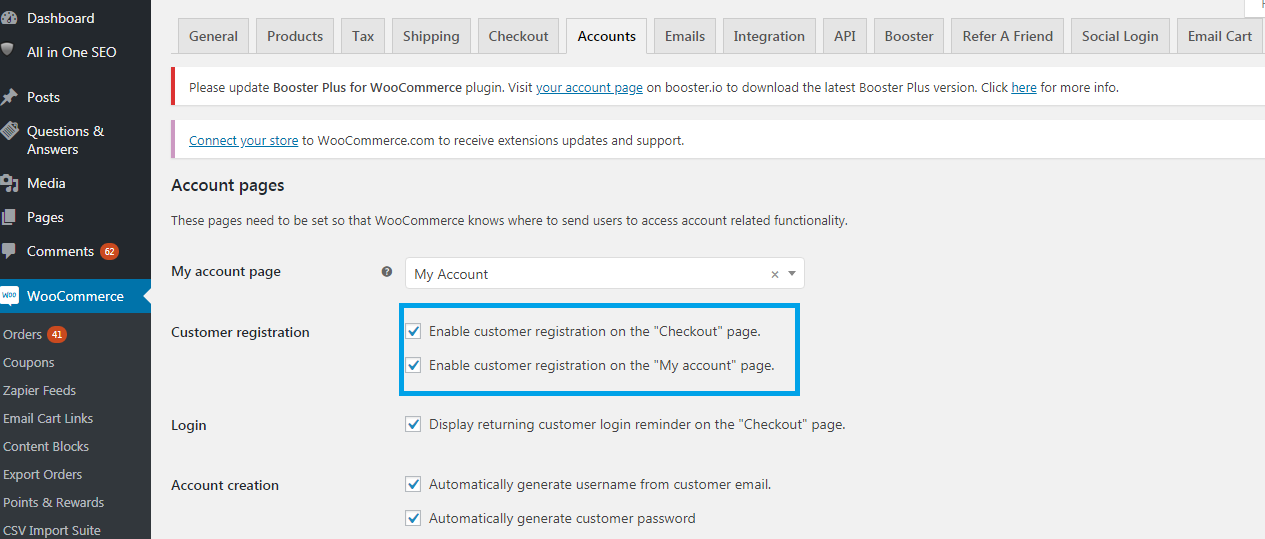Click the Comments bubble icon

9,251
